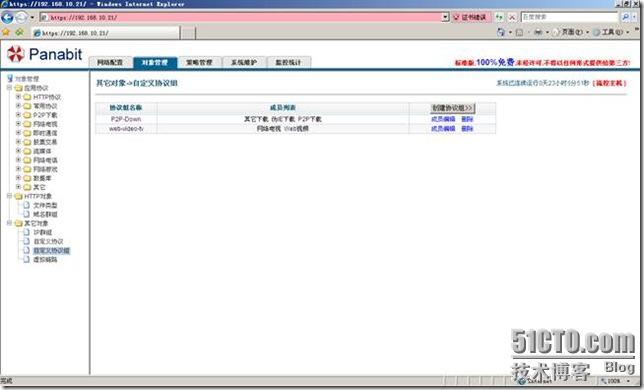
Task: Open the 工具 tools menu
Action: click(x=612, y=32)
